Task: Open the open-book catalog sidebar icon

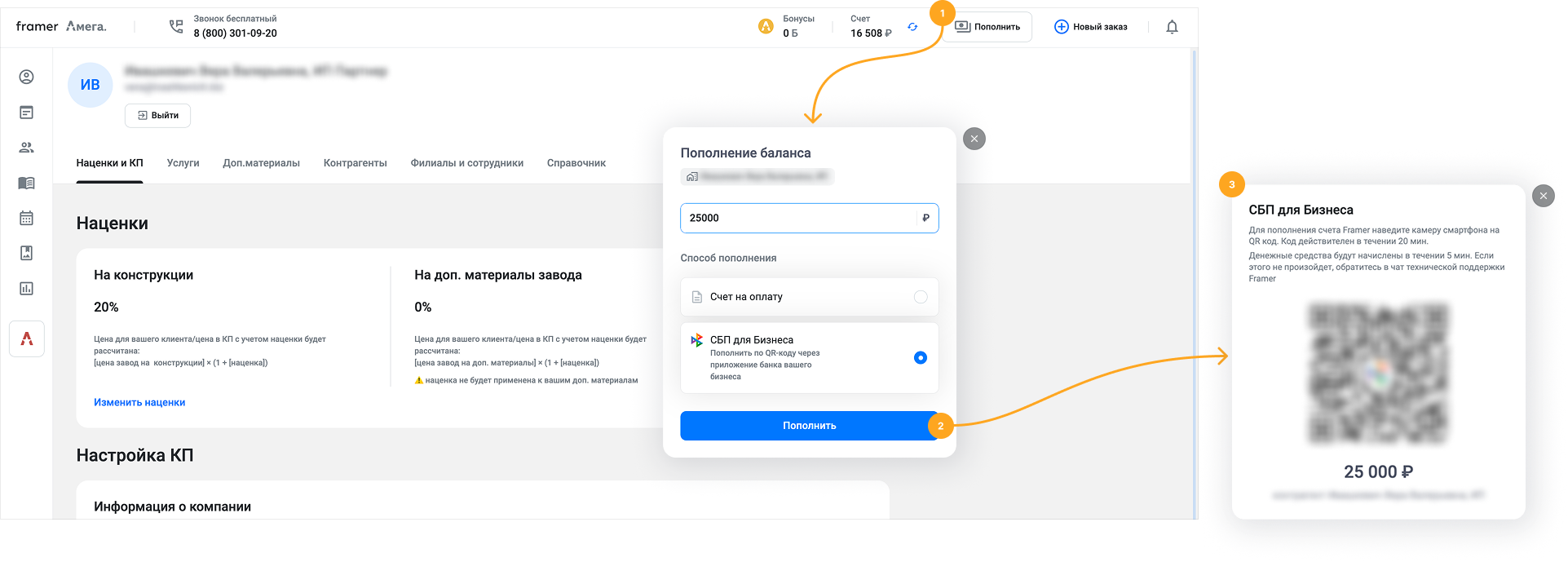Action: pyautogui.click(x=26, y=183)
